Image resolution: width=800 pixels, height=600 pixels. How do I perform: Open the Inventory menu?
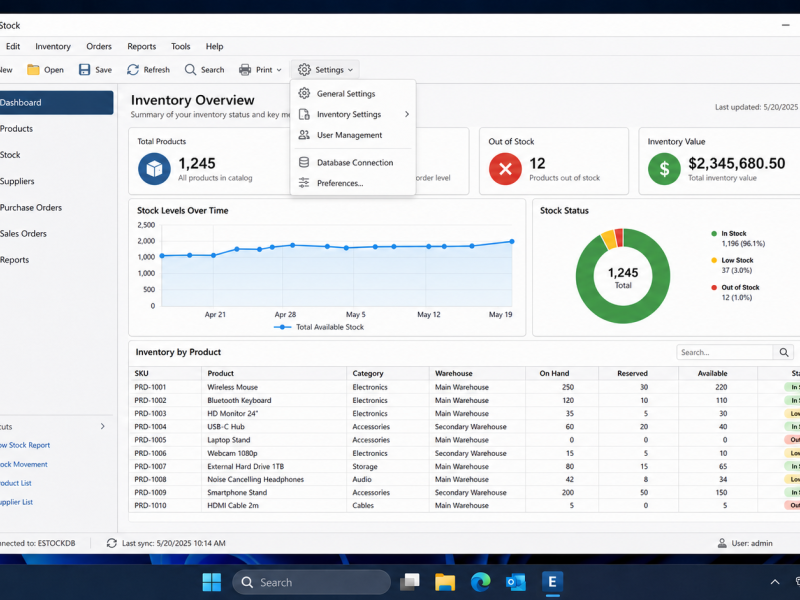coord(53,46)
